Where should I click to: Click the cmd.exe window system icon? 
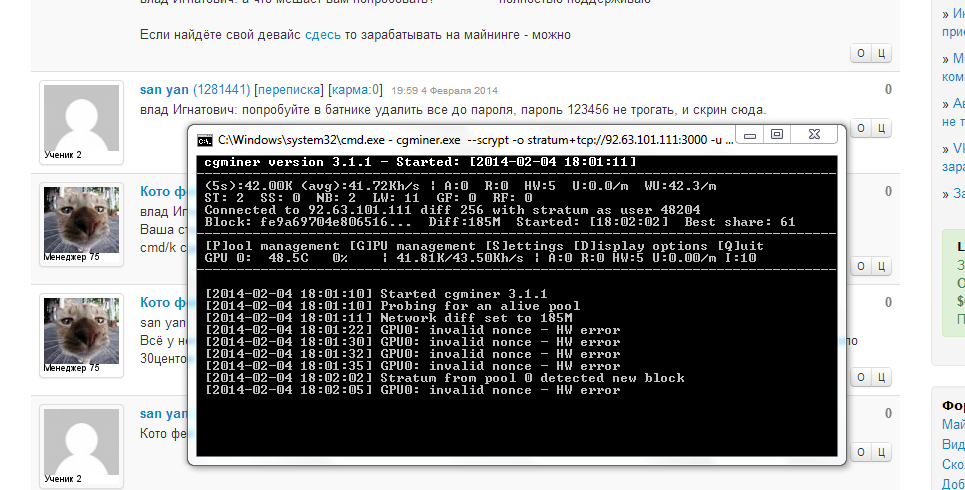click(204, 140)
